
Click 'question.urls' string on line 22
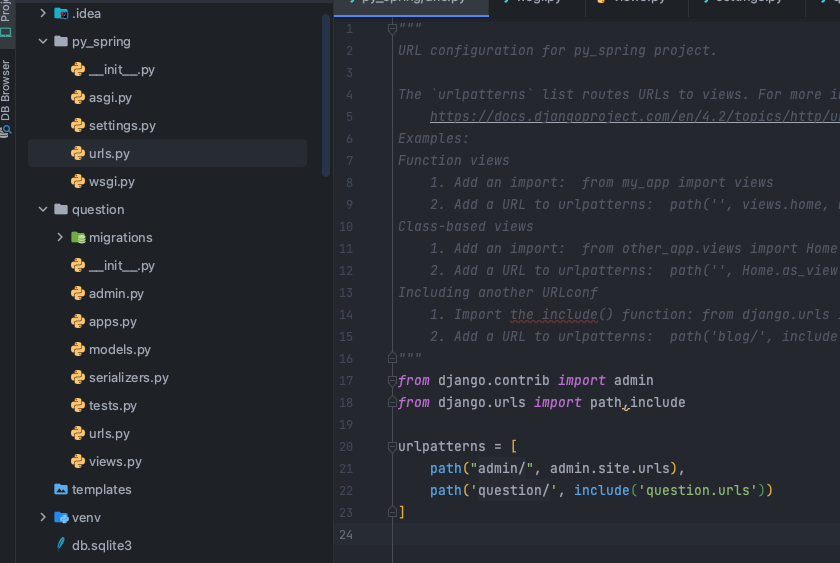pos(697,490)
